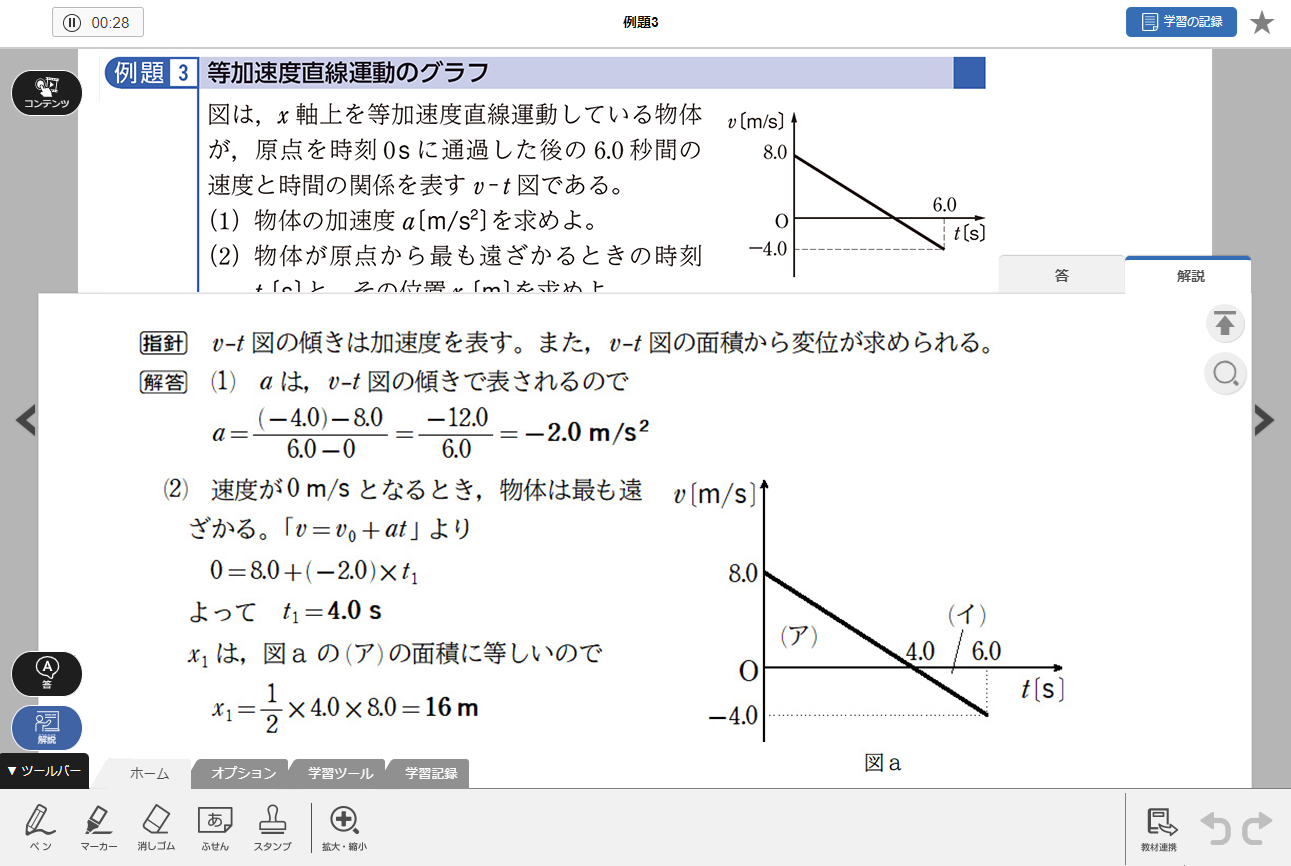Add a ふせん sticky note
The width and height of the screenshot is (1291, 866).
[x=215, y=828]
